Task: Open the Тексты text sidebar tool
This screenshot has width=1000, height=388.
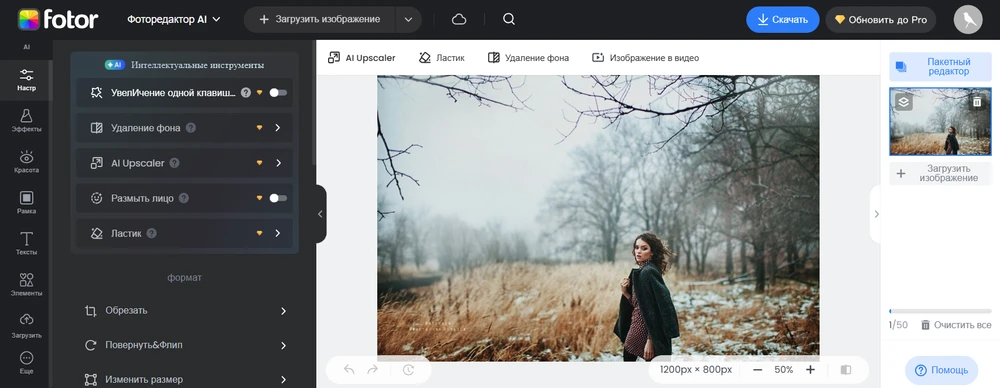Action: pos(26,244)
